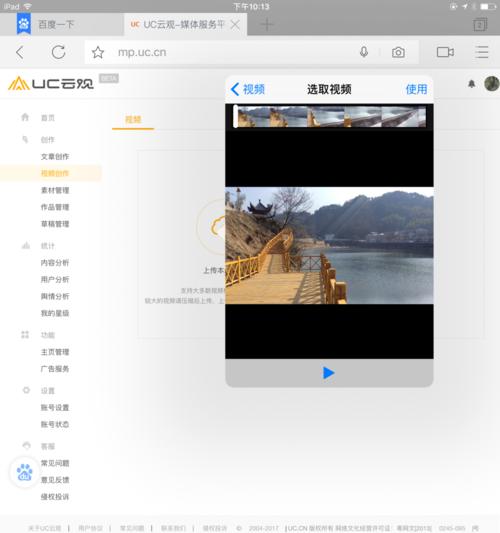Tap 使用 to use the video
Image resolution: width=500 pixels, height=533 pixels.
click(x=416, y=89)
